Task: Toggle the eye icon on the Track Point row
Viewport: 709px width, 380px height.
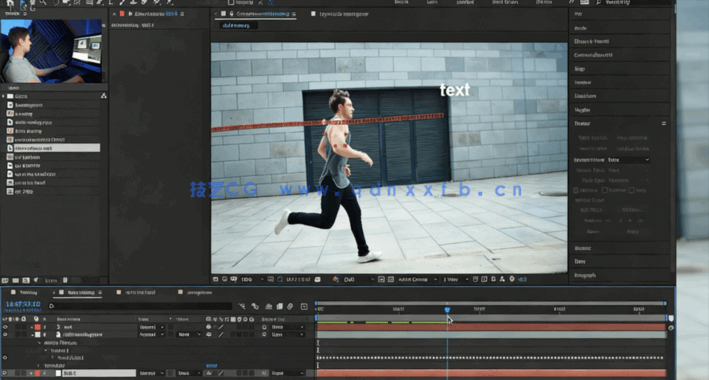Action: 5,358
